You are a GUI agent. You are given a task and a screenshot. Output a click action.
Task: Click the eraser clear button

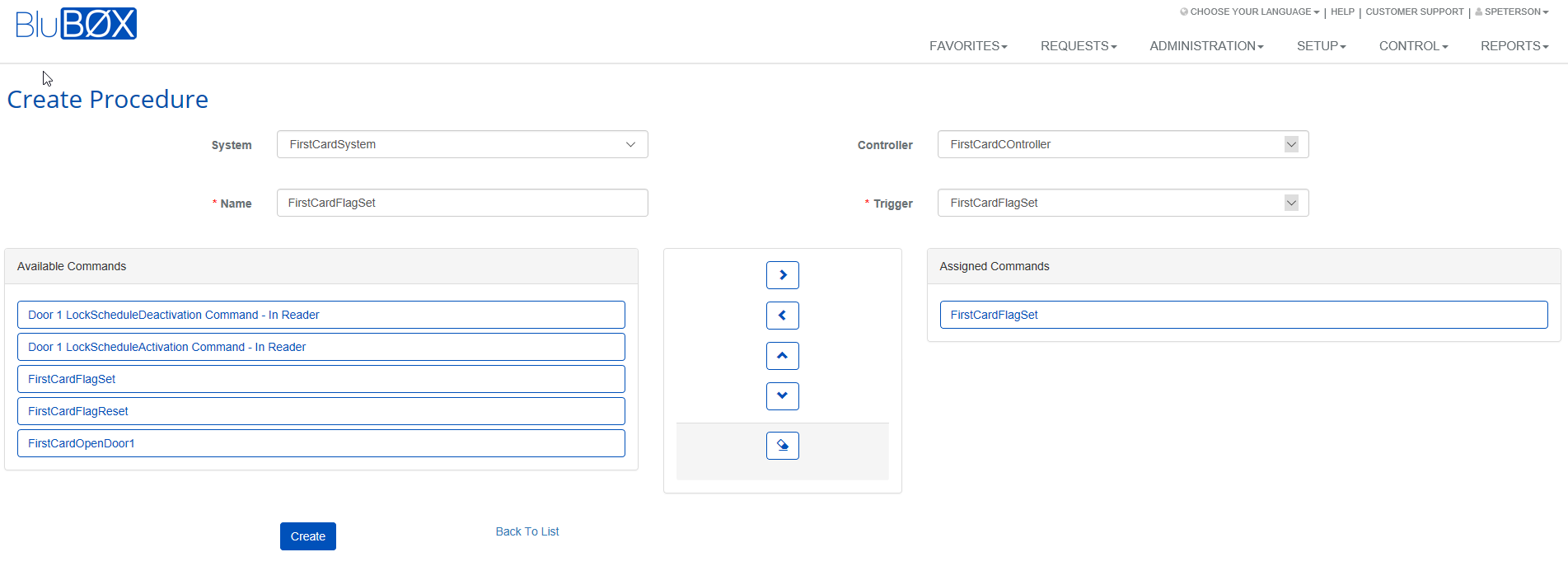pos(782,446)
